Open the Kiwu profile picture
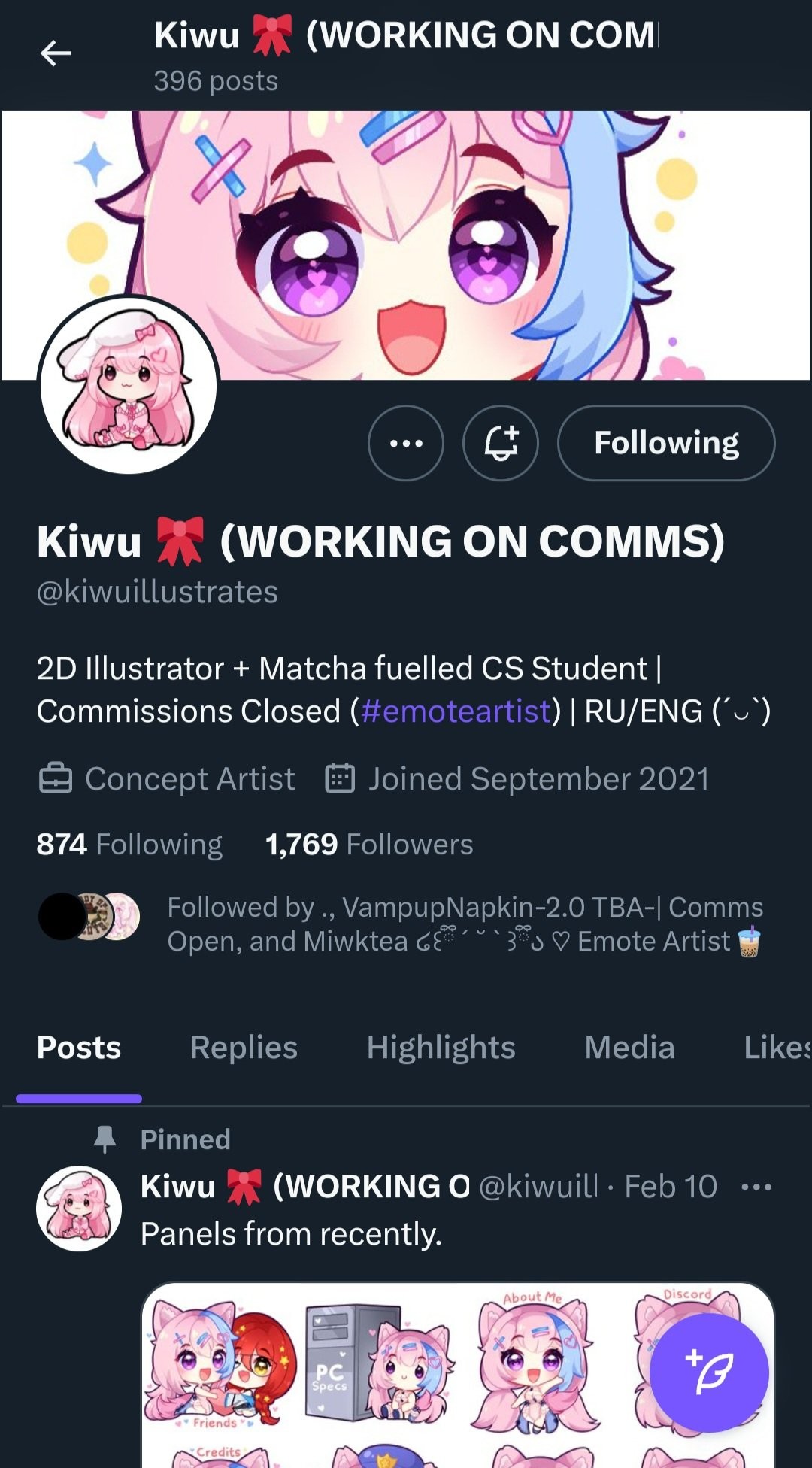The image size is (812, 1468). pyautogui.click(x=129, y=384)
